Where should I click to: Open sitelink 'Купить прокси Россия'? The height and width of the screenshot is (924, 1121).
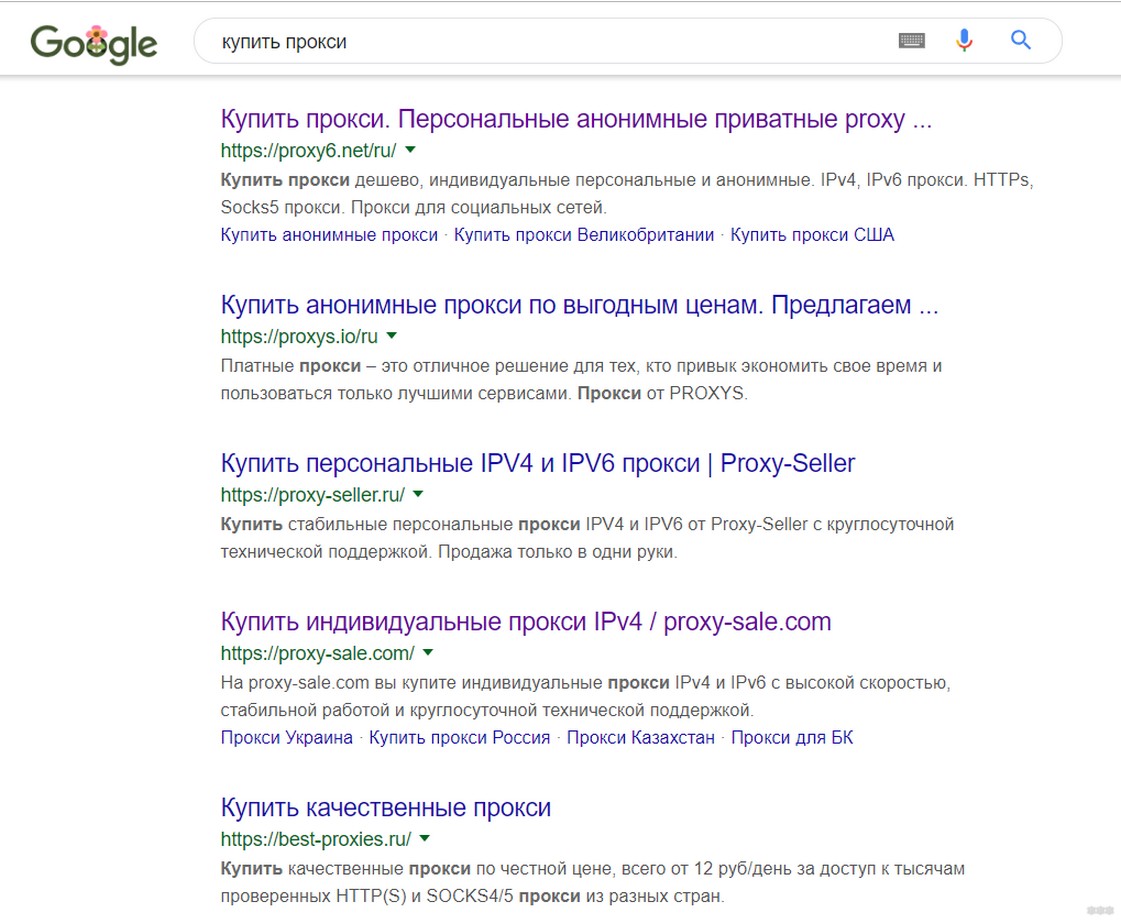460,738
